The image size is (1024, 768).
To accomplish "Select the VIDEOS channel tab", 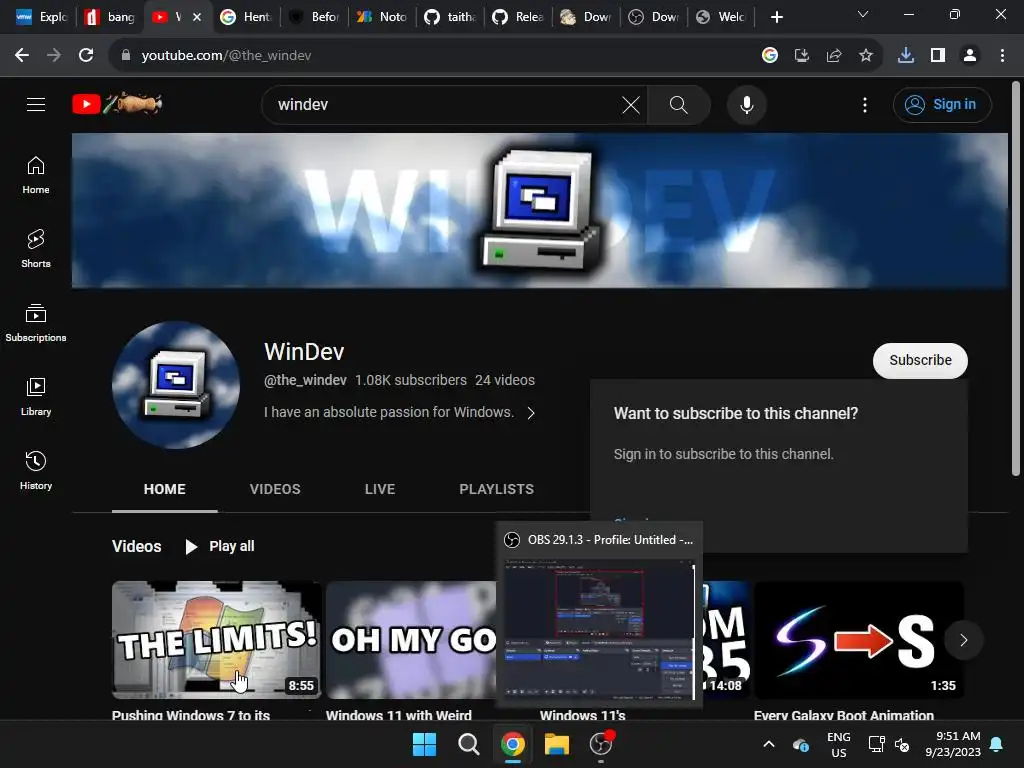I will [275, 489].
